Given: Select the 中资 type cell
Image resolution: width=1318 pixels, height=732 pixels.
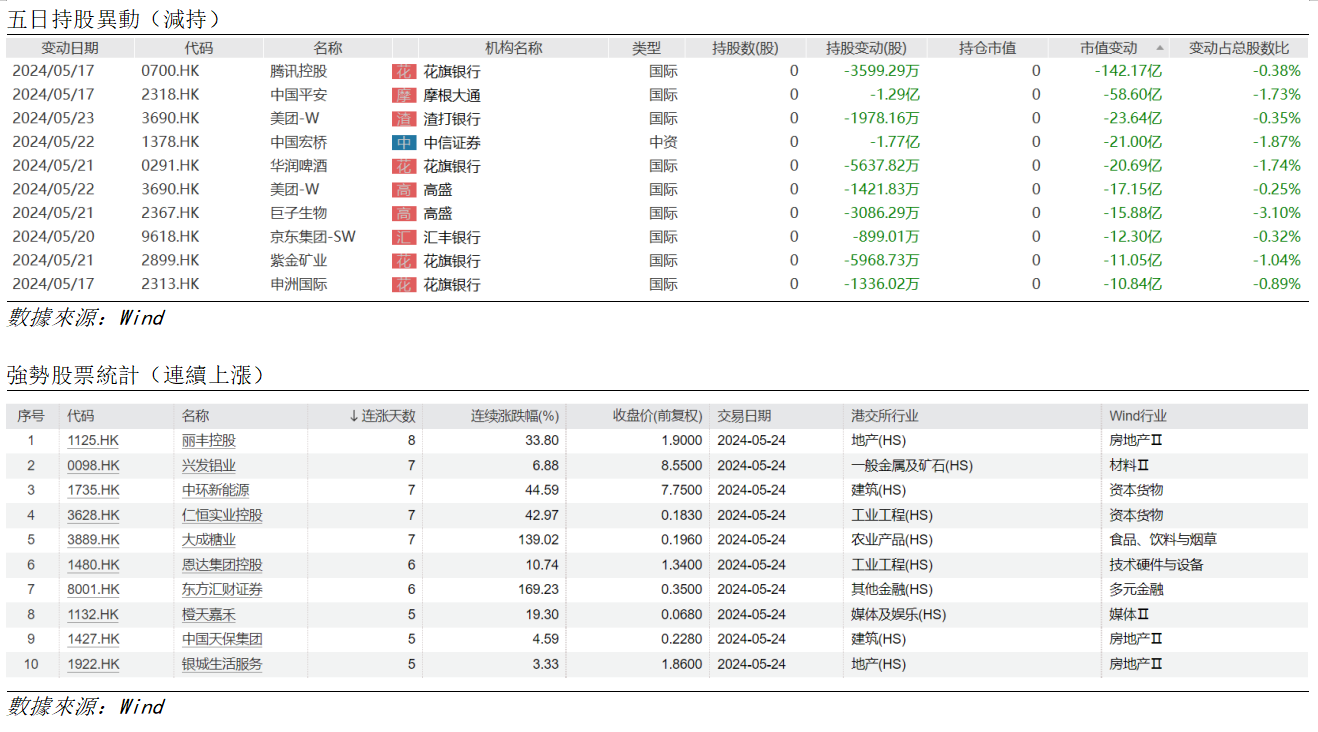Looking at the screenshot, I should click(663, 142).
